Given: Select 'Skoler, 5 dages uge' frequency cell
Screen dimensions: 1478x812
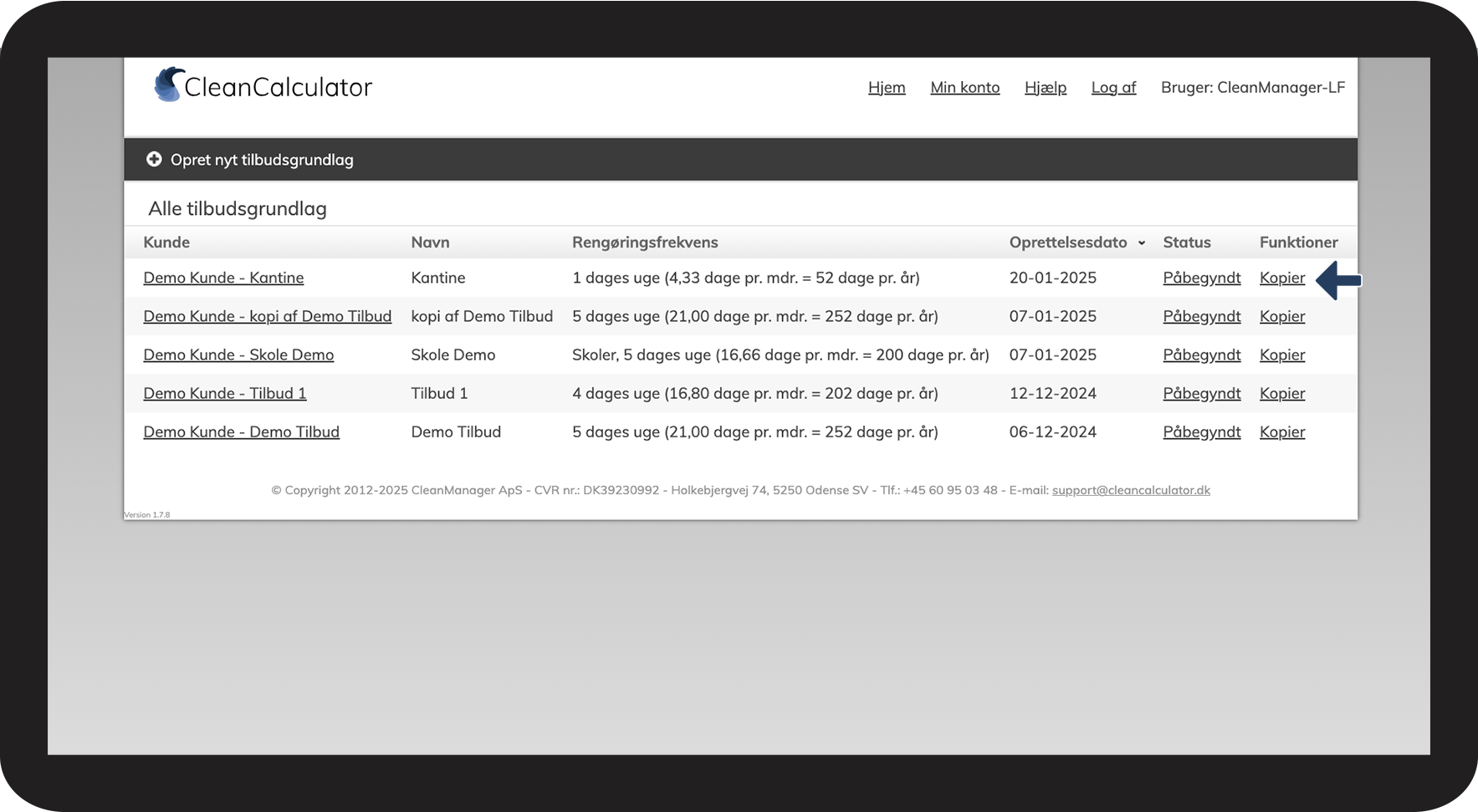Looking at the screenshot, I should pyautogui.click(x=780, y=355).
